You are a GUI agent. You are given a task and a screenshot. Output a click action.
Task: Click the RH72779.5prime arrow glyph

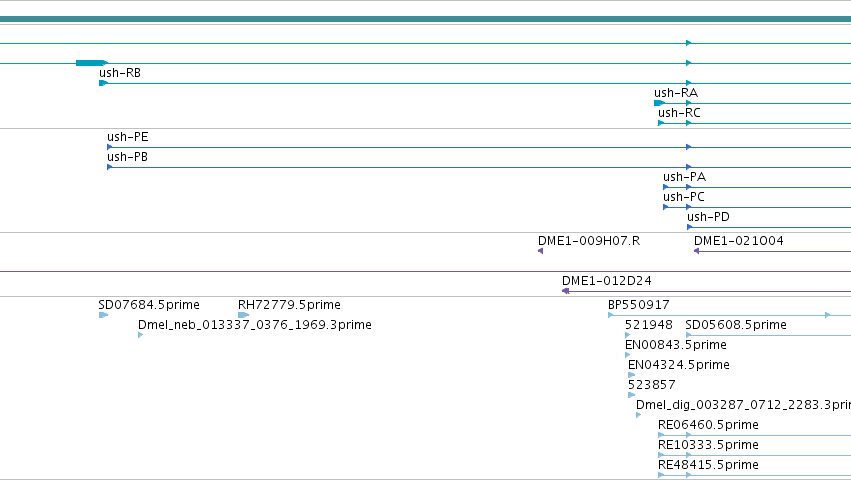[x=243, y=315]
